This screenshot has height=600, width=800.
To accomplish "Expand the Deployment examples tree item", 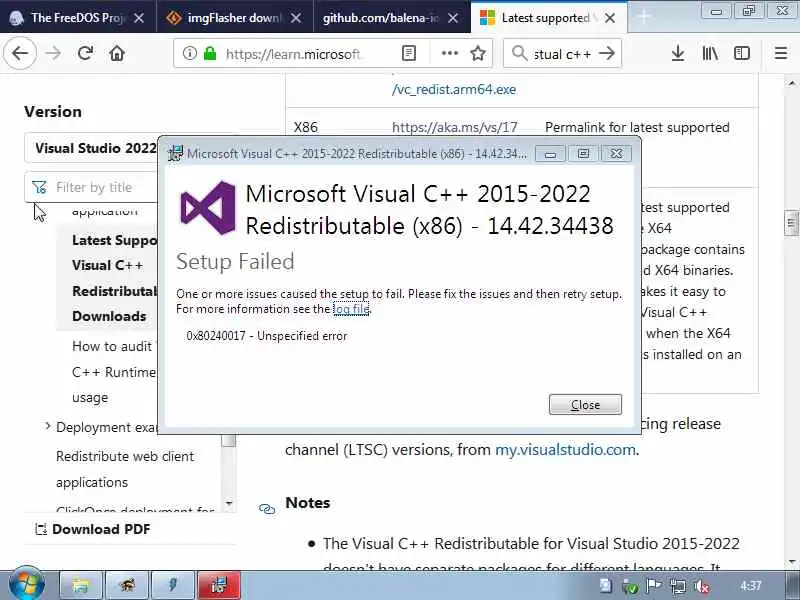I will pos(47,426).
